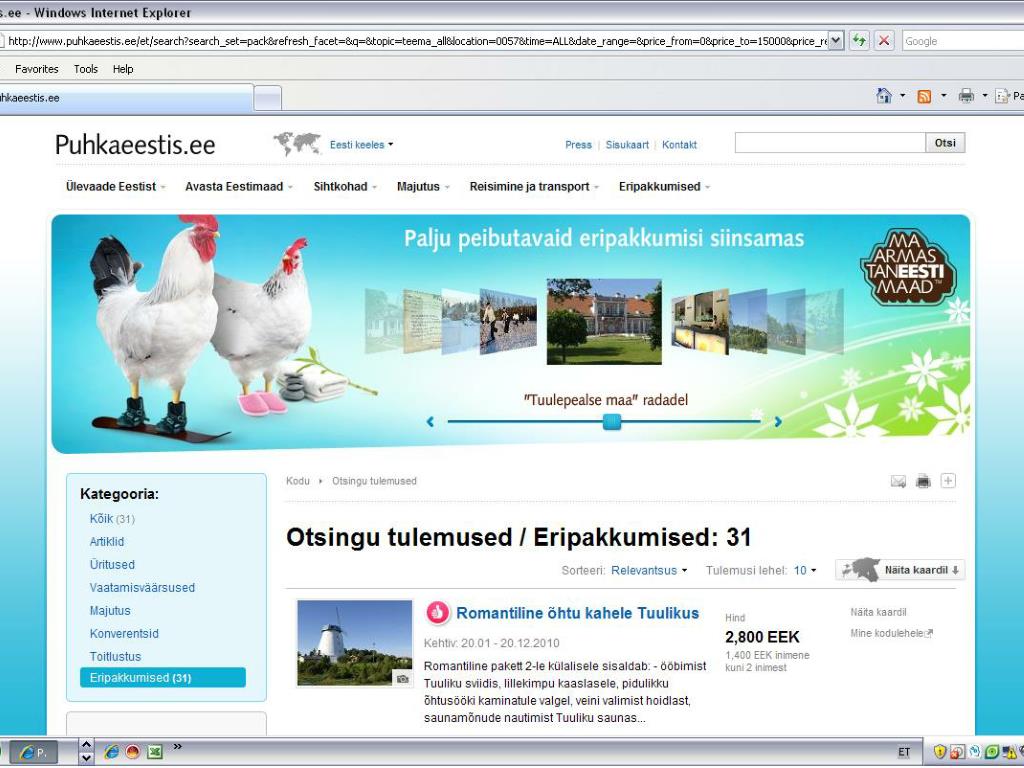This screenshot has width=1024, height=768.
Task: Click the windmill thumbnail image
Action: pos(355,643)
